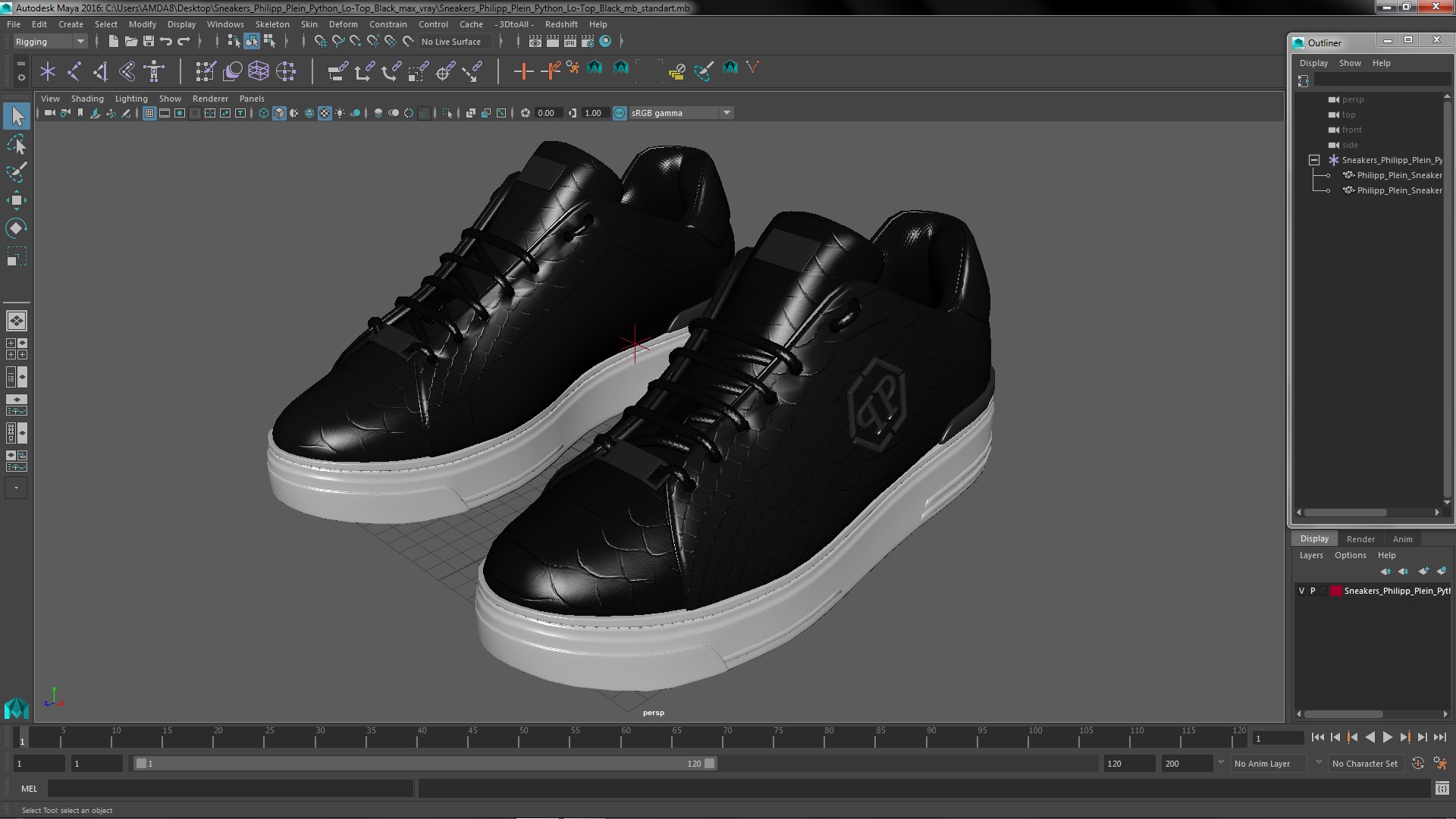Screen dimensions: 1456x819
Task: Toggle wireframe shading in viewport toolbar
Action: (264, 113)
